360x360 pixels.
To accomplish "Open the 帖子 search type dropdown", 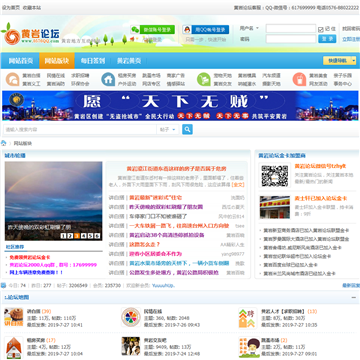I will pyautogui.click(x=168, y=129).
